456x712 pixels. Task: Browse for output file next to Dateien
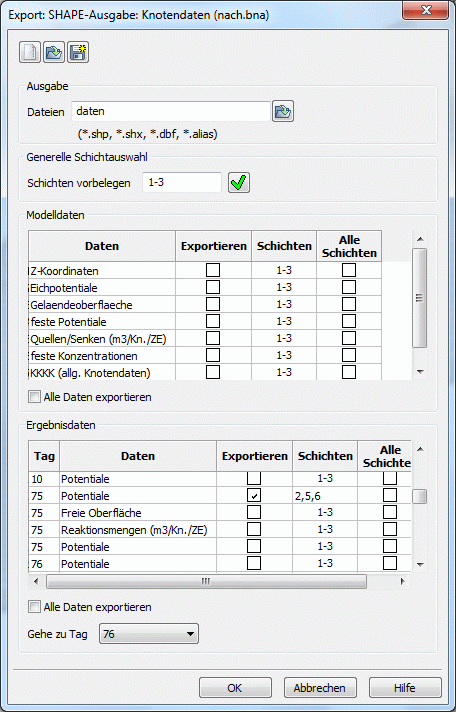tap(283, 111)
